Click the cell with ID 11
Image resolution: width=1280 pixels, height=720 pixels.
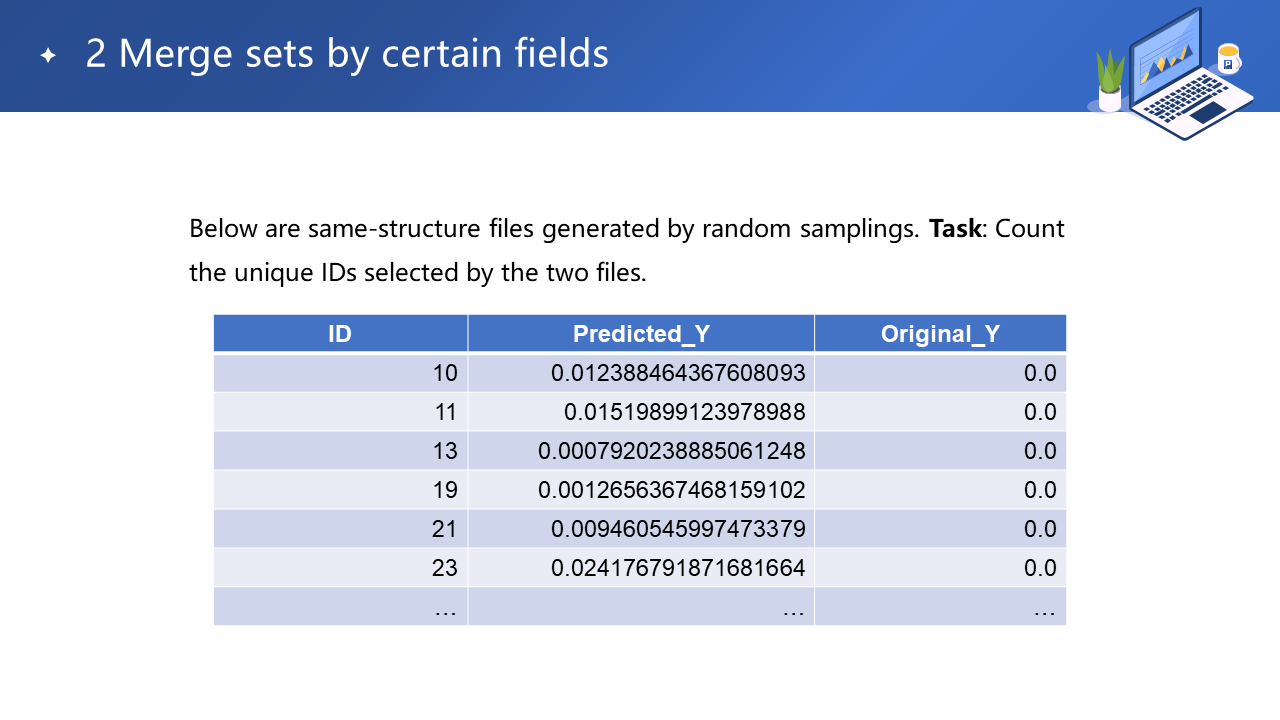pyautogui.click(x=445, y=412)
